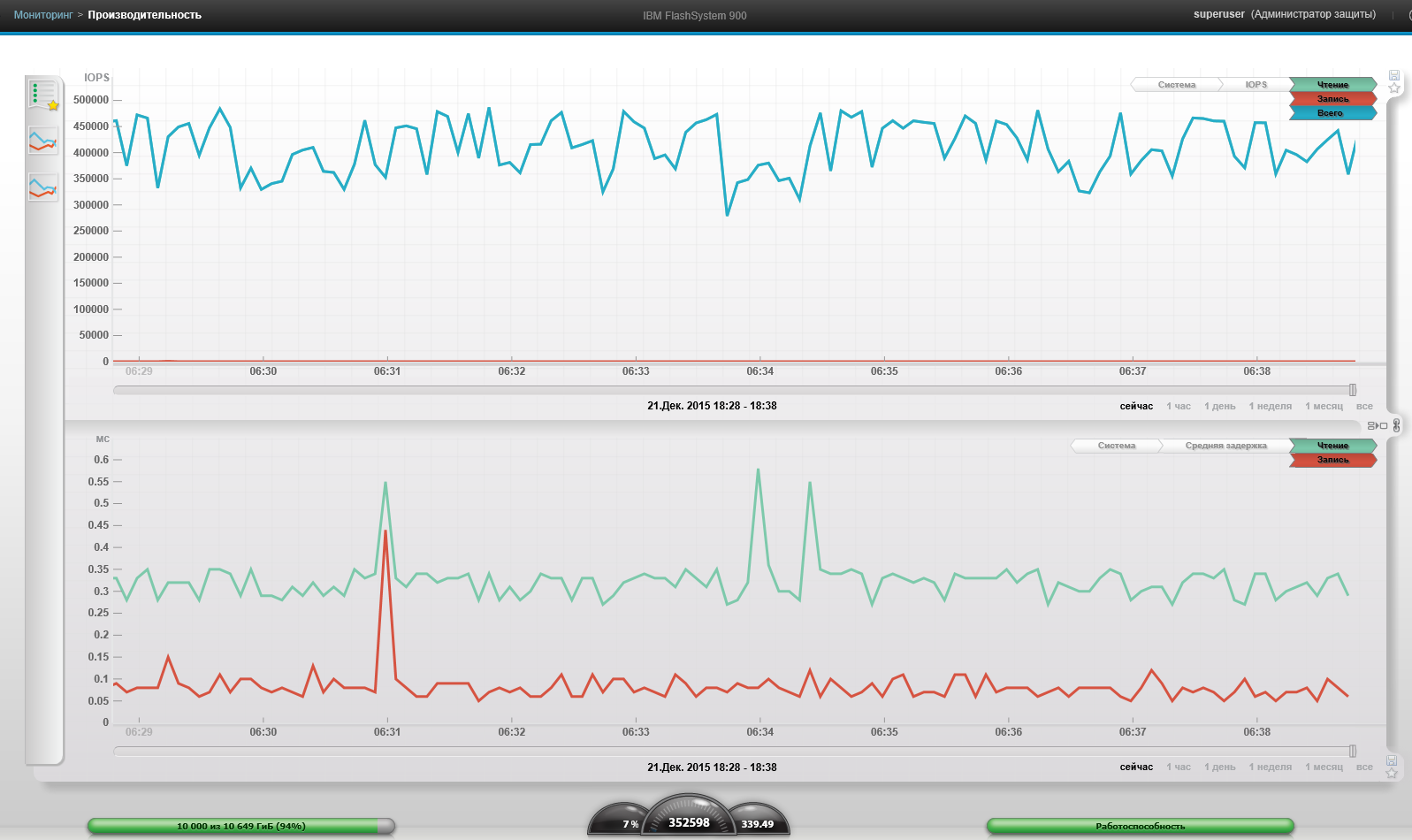Click the capacity usage bar 10 000 из 10 649 ГиБ
Viewport: 1412px width, 840px height.
(x=241, y=826)
